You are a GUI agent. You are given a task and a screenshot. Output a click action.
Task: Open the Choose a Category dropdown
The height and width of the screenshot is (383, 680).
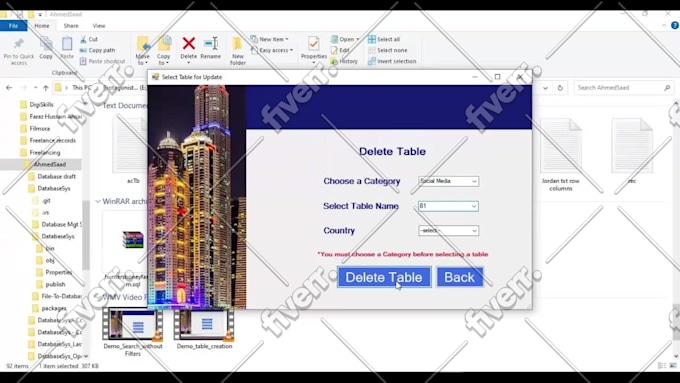pyautogui.click(x=448, y=181)
